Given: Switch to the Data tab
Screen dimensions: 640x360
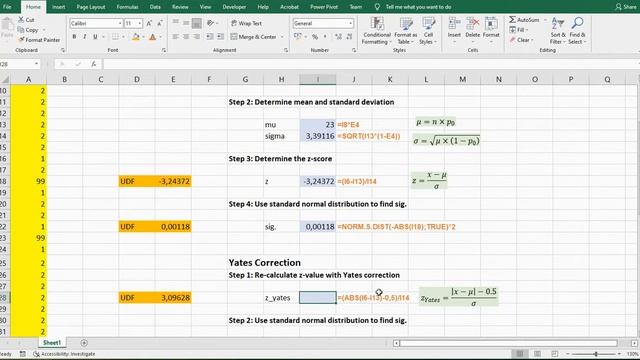Looking at the screenshot, I should [155, 7].
